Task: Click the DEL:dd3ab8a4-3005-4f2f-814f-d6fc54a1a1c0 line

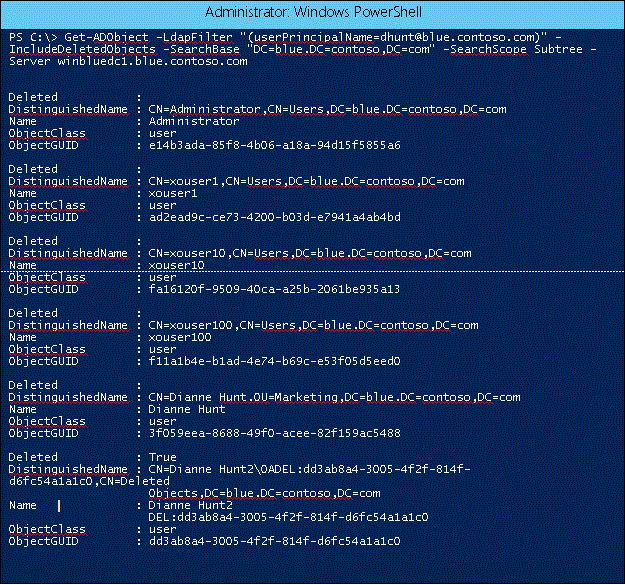Action: tap(288, 517)
